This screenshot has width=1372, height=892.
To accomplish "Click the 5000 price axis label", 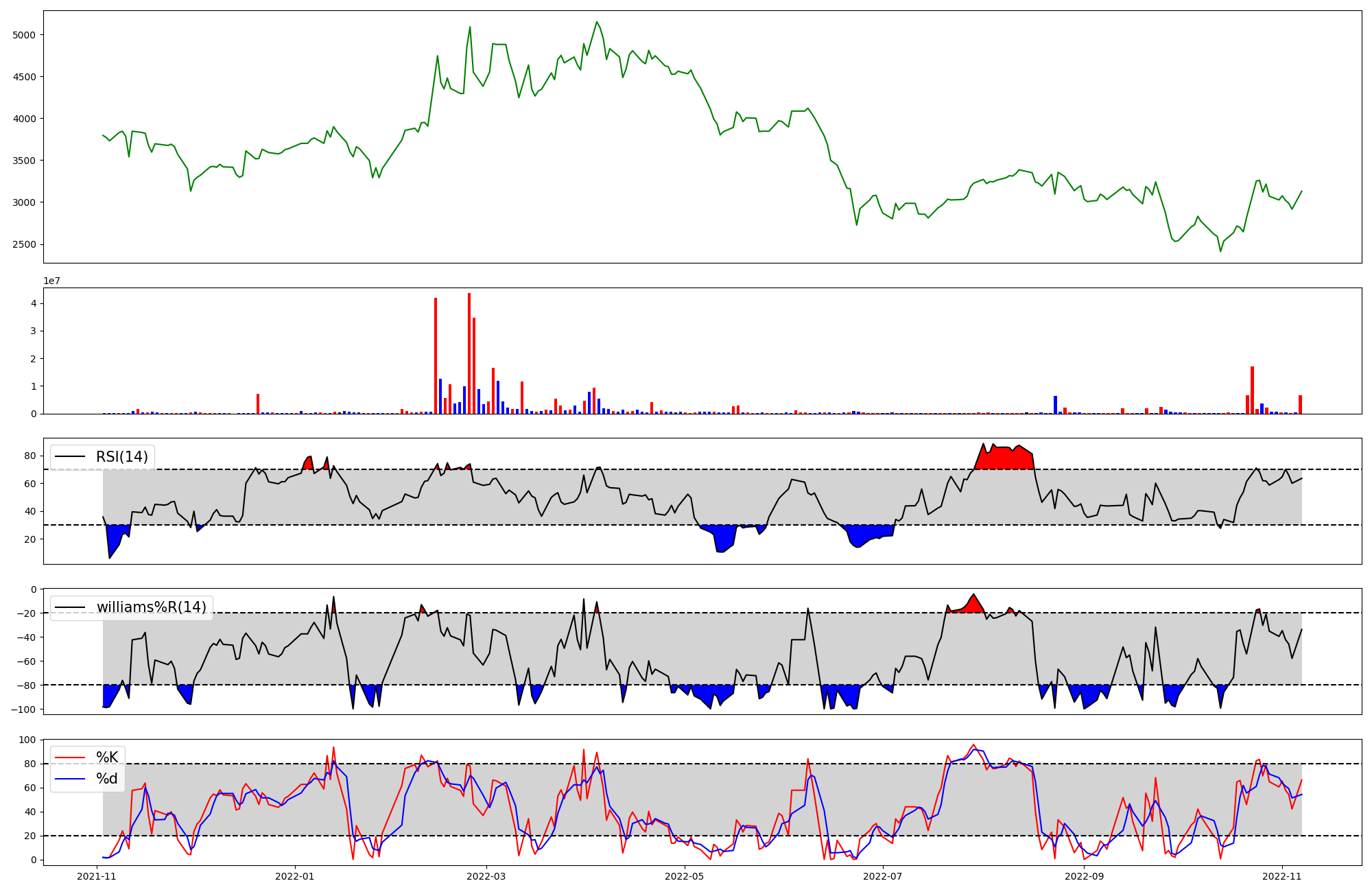I will coord(24,35).
